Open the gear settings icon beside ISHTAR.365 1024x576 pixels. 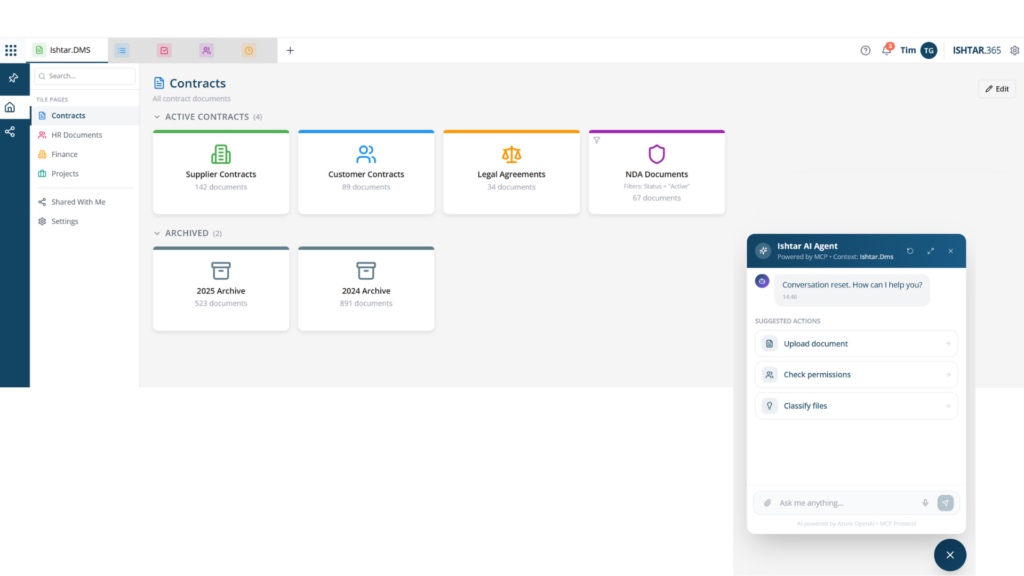1014,50
